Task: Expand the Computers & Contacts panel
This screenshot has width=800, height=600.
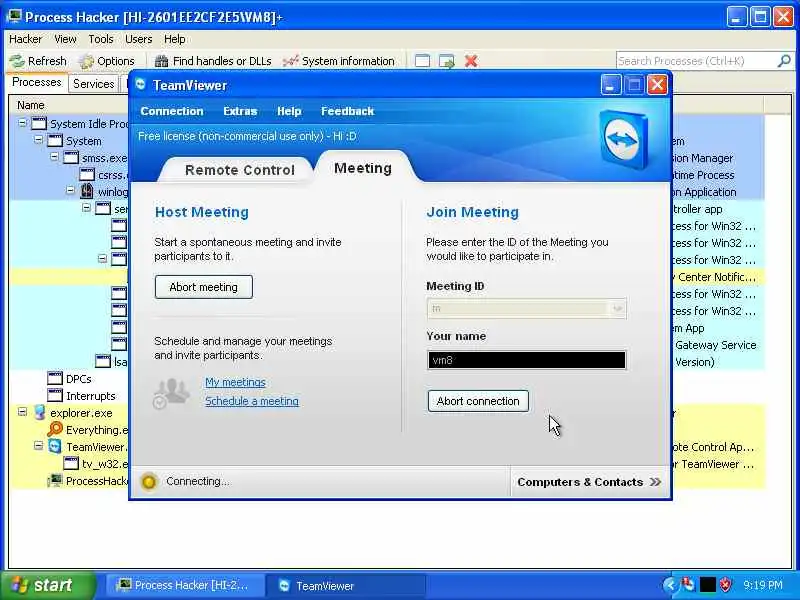Action: click(x=589, y=482)
